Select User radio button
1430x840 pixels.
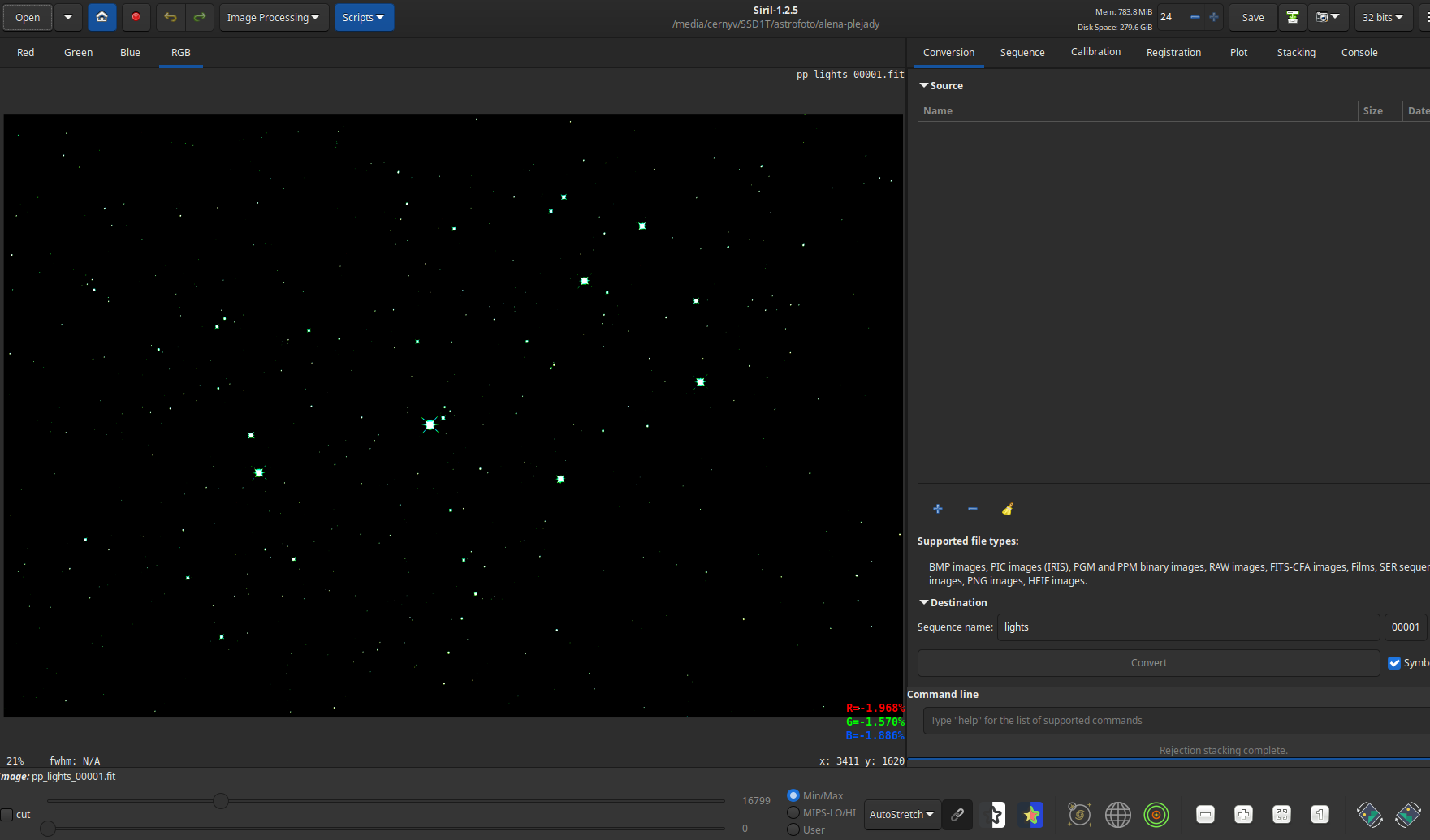(793, 829)
